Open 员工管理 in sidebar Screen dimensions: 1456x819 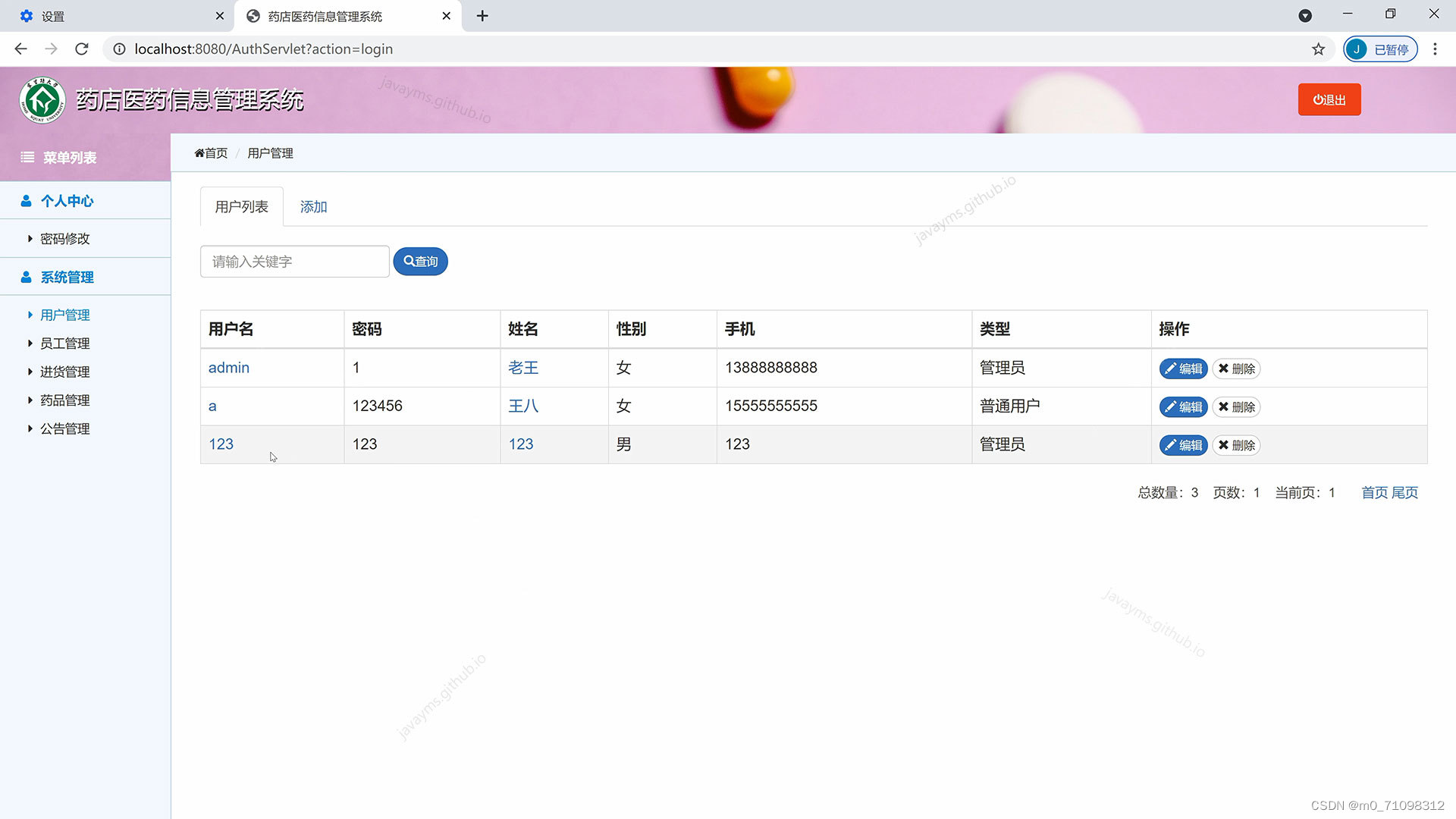click(x=64, y=344)
